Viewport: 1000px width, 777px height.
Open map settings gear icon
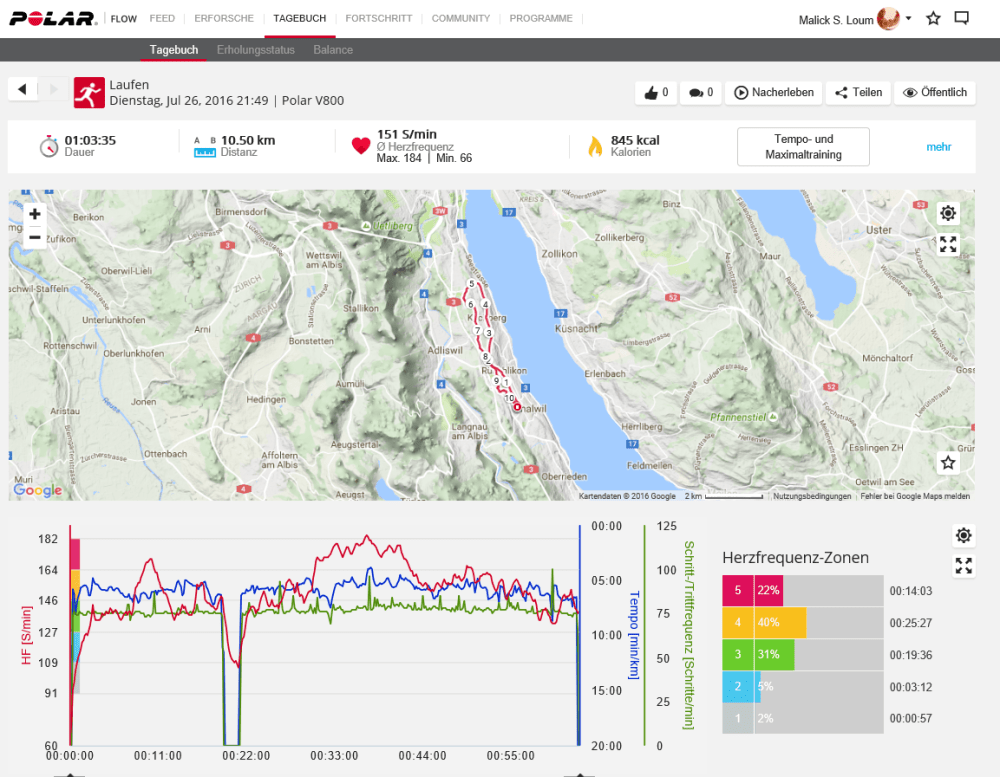click(948, 213)
